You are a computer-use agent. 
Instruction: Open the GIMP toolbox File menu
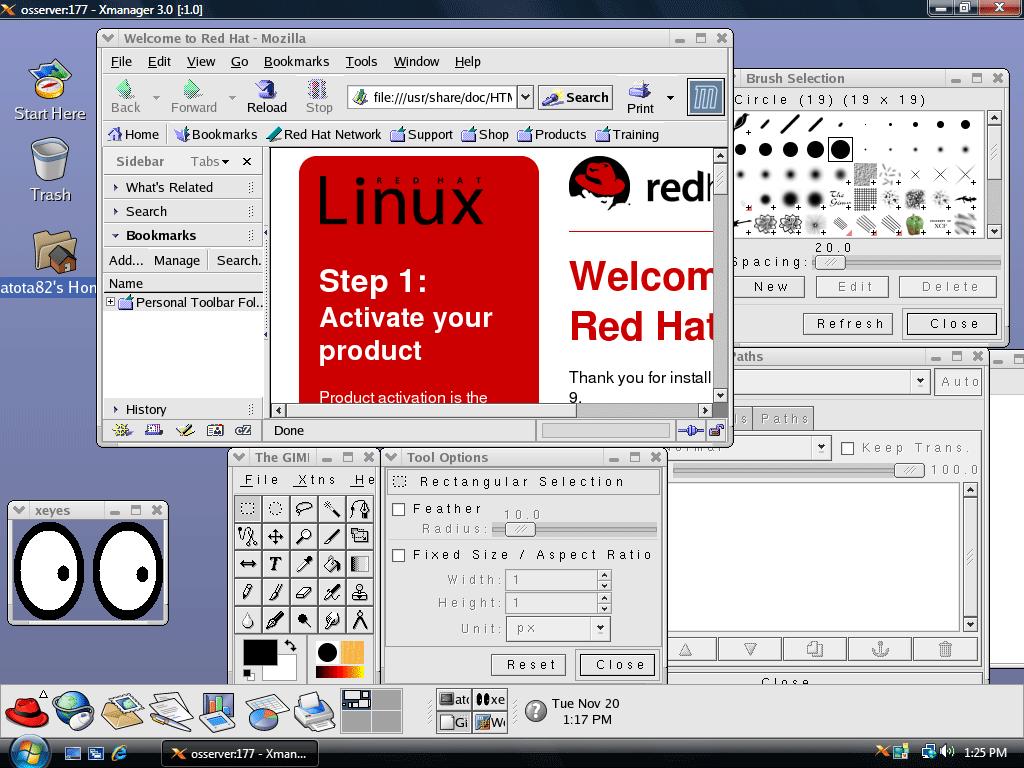tap(261, 480)
